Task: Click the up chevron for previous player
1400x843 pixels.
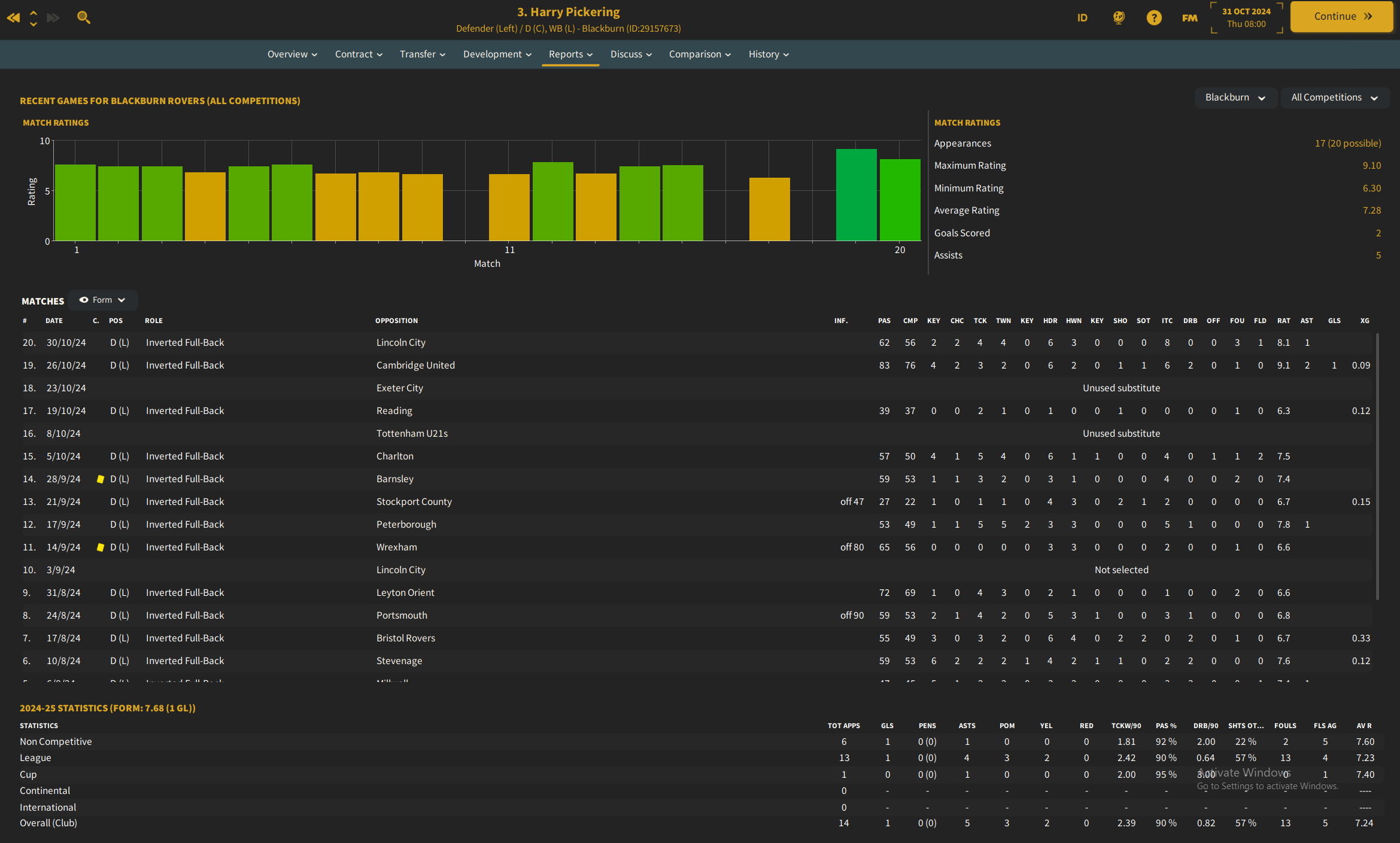Action: point(34,13)
